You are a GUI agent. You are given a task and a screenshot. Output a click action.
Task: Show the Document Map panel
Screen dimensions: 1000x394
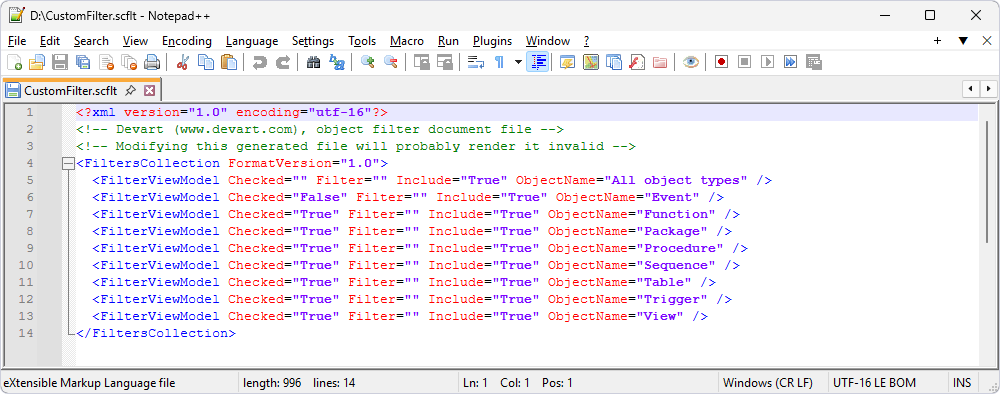[591, 62]
